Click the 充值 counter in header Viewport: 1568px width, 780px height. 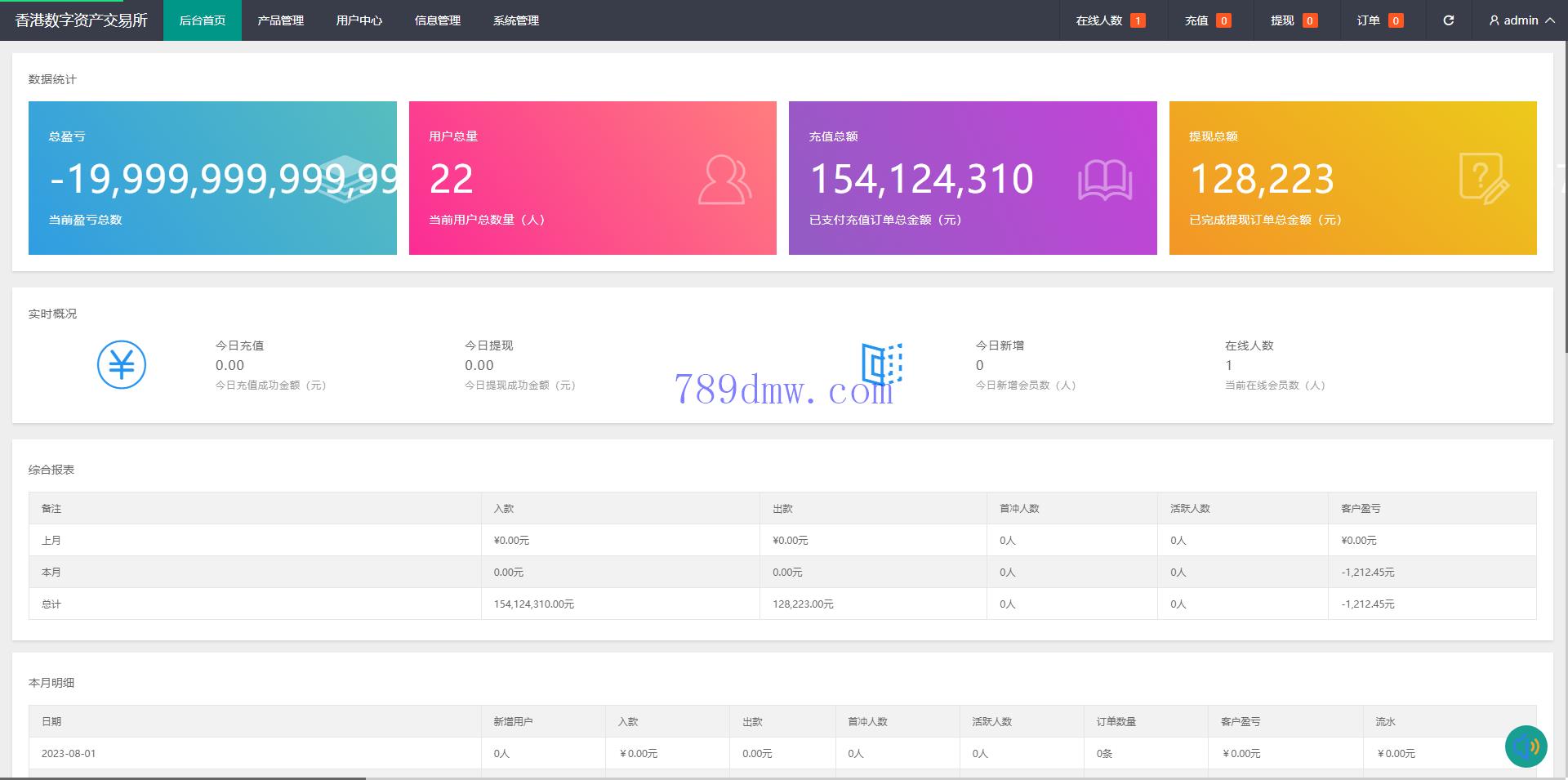point(1207,20)
